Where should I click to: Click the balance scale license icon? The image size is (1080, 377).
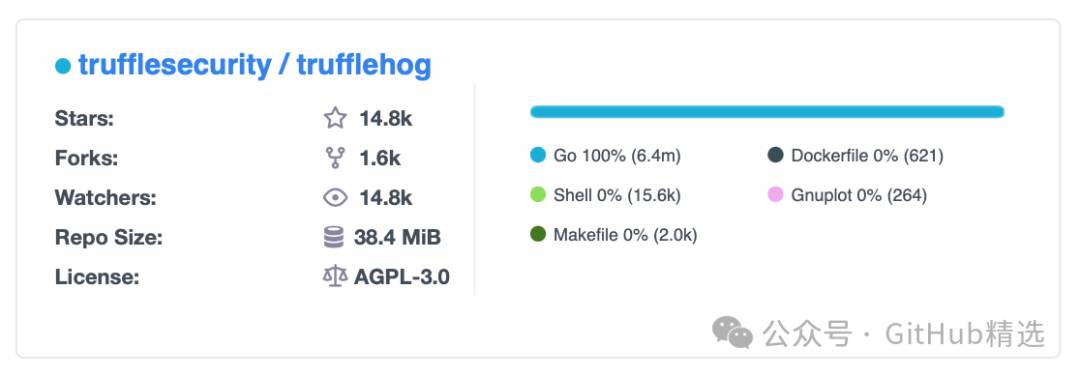pyautogui.click(x=335, y=277)
